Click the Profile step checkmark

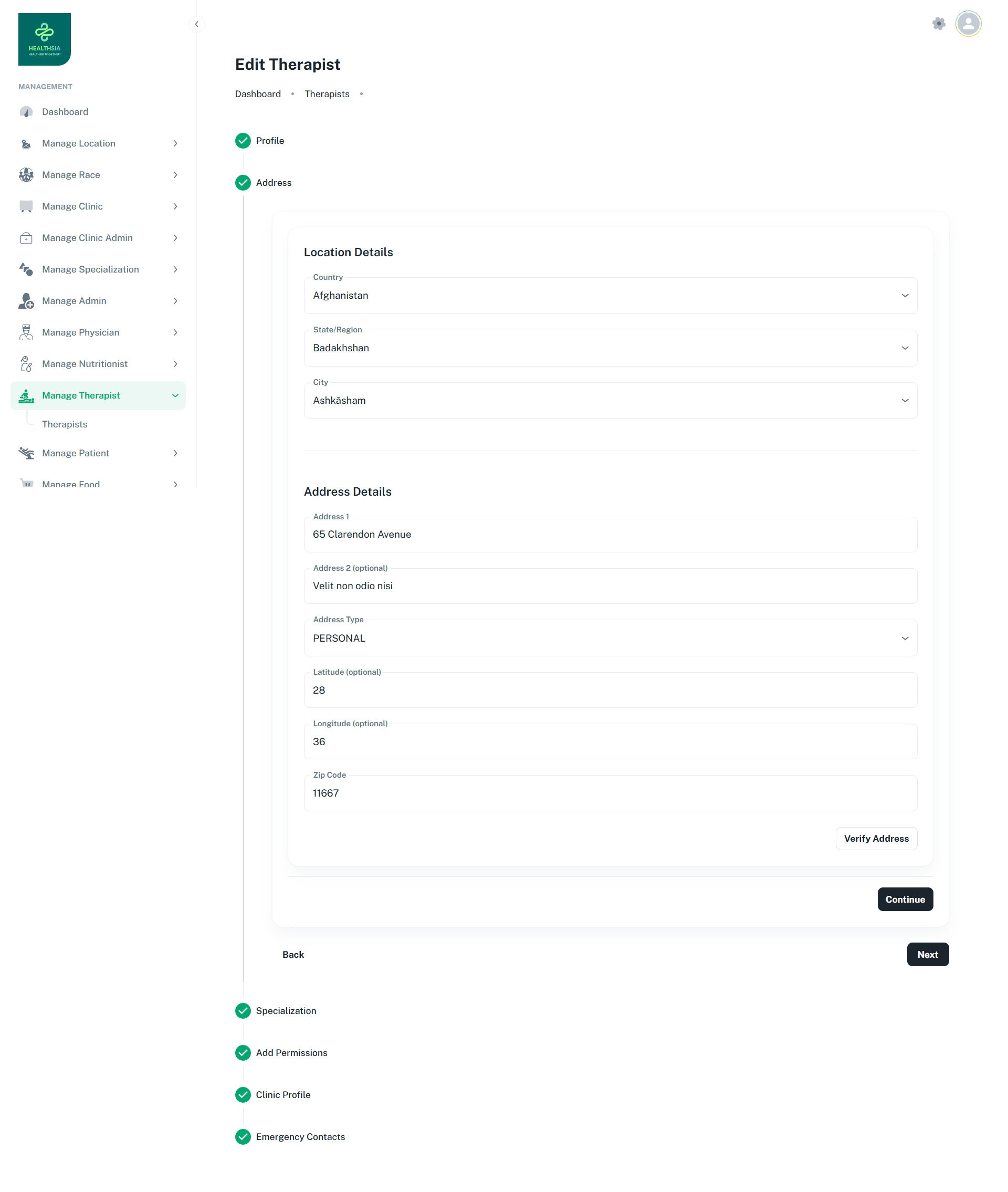[x=243, y=141]
